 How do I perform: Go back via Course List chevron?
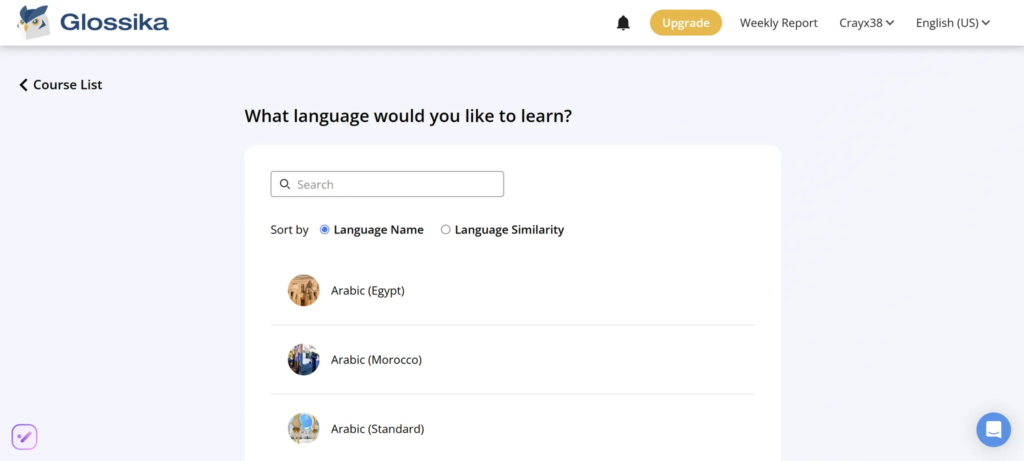(x=24, y=85)
